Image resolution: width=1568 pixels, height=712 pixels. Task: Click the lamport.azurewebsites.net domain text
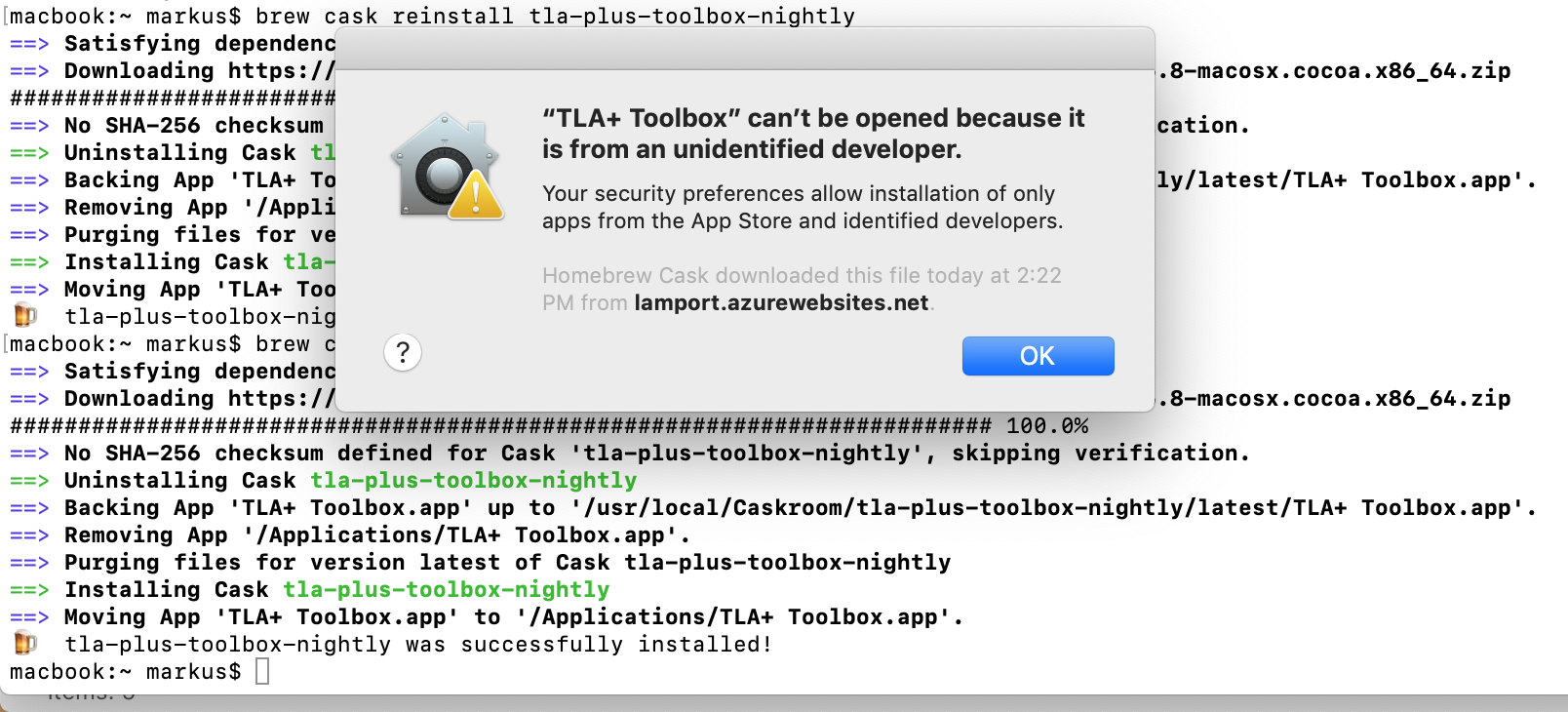pyautogui.click(x=782, y=302)
